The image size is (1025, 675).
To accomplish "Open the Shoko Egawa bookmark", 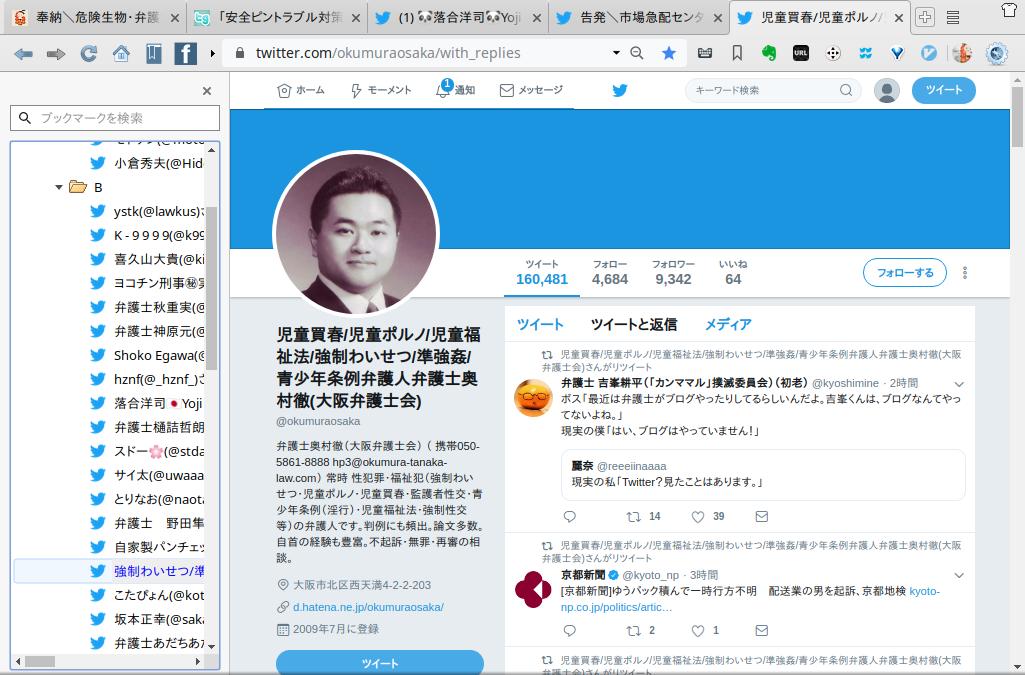I will 147,355.
